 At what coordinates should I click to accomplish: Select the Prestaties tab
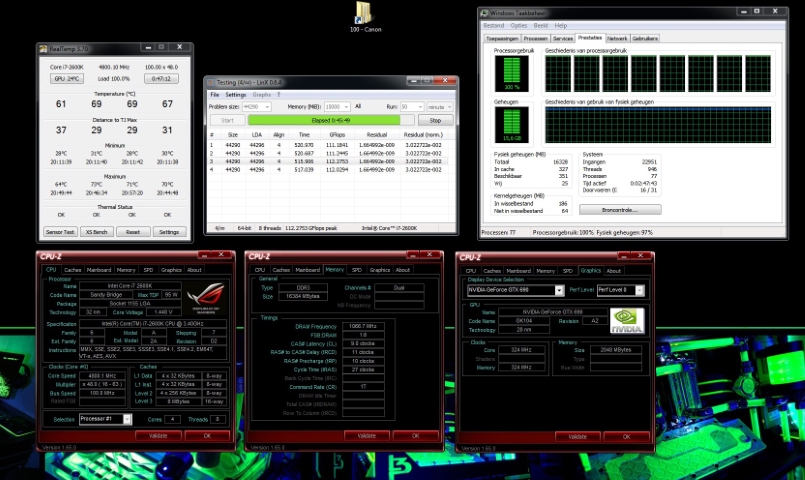589,37
